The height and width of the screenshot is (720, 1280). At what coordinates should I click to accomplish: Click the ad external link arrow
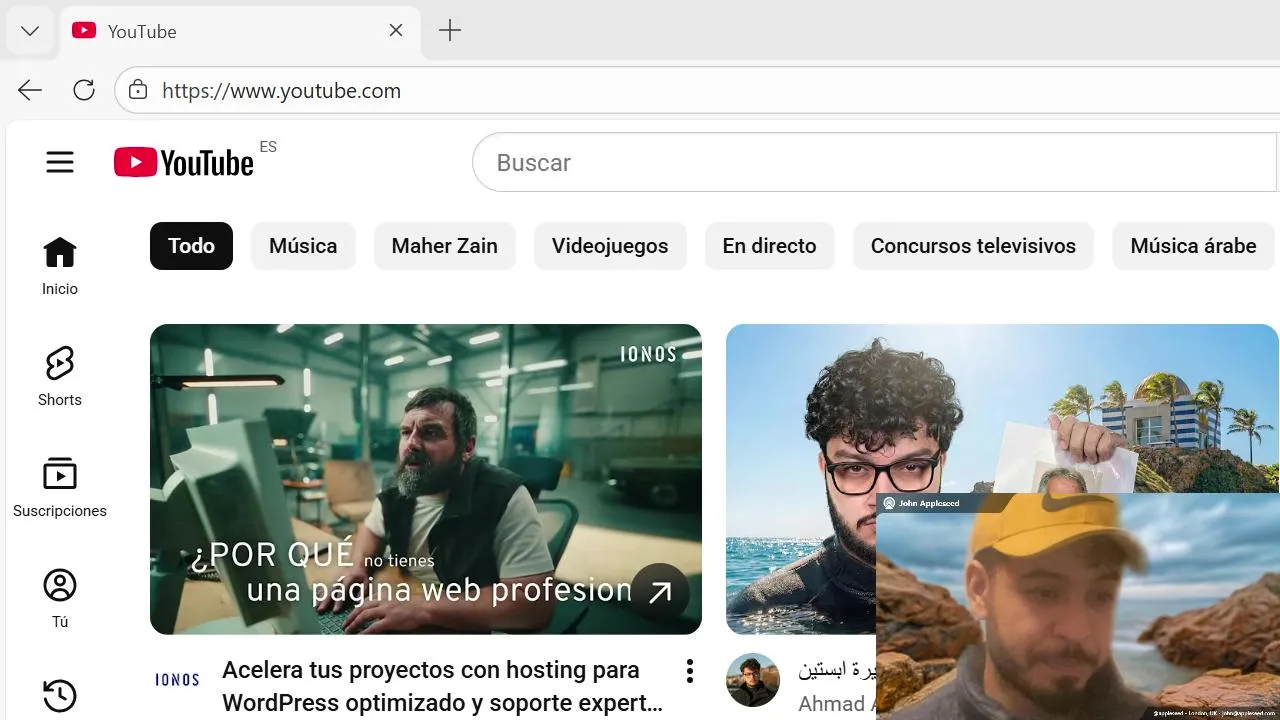click(x=660, y=593)
